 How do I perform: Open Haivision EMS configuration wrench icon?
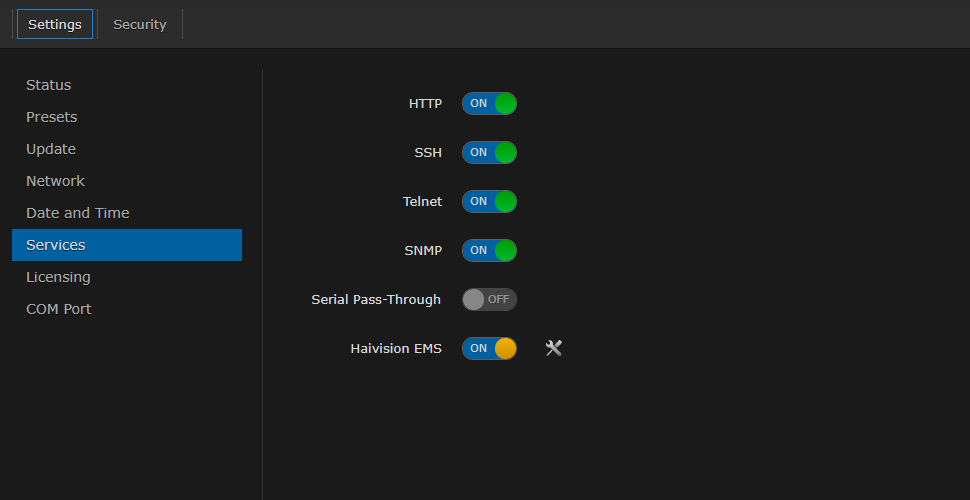[554, 348]
